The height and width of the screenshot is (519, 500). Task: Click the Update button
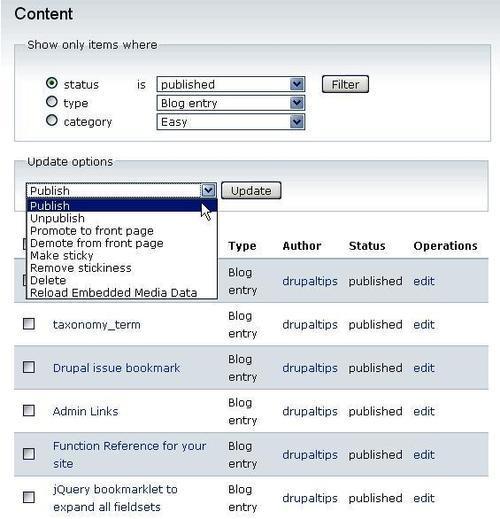[x=251, y=191]
